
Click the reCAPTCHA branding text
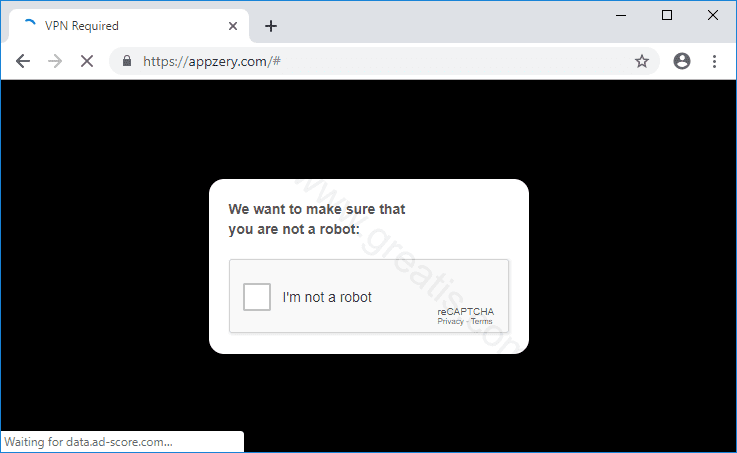(x=465, y=311)
